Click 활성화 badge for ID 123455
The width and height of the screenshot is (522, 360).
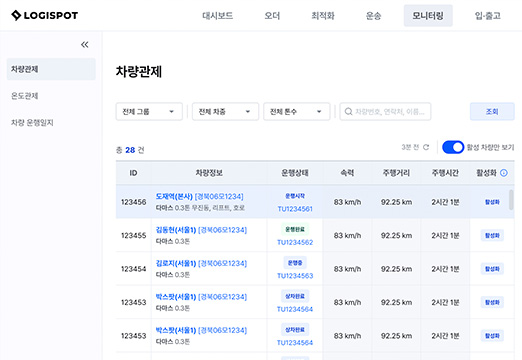[492, 235]
